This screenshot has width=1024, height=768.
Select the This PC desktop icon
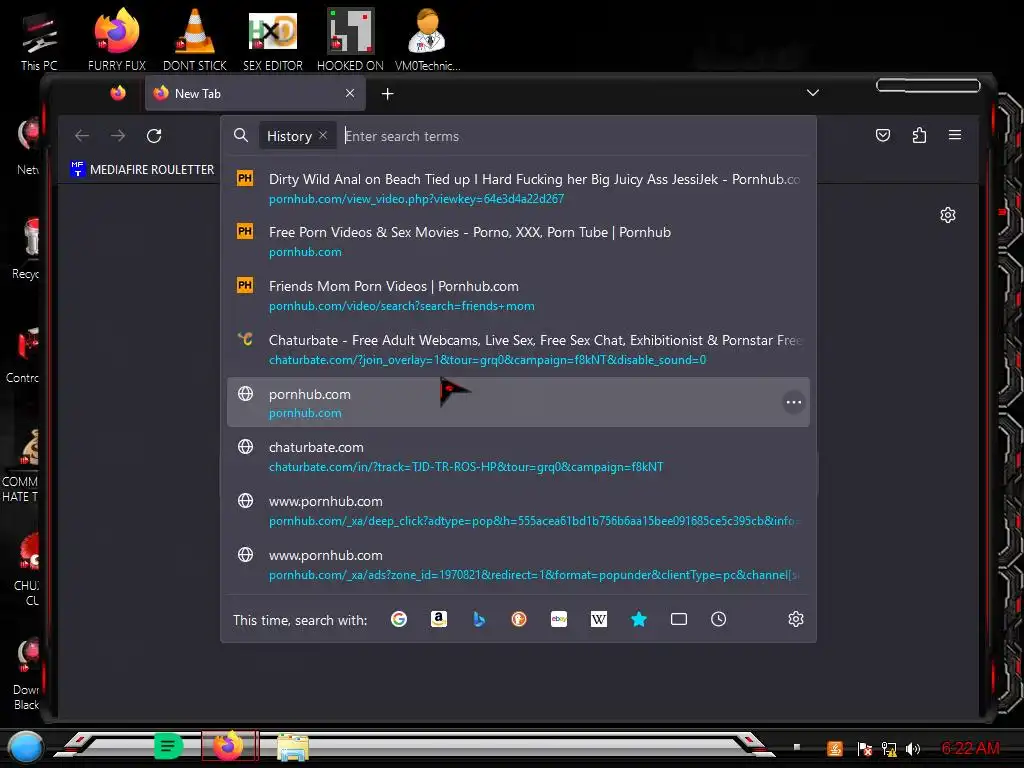[39, 40]
